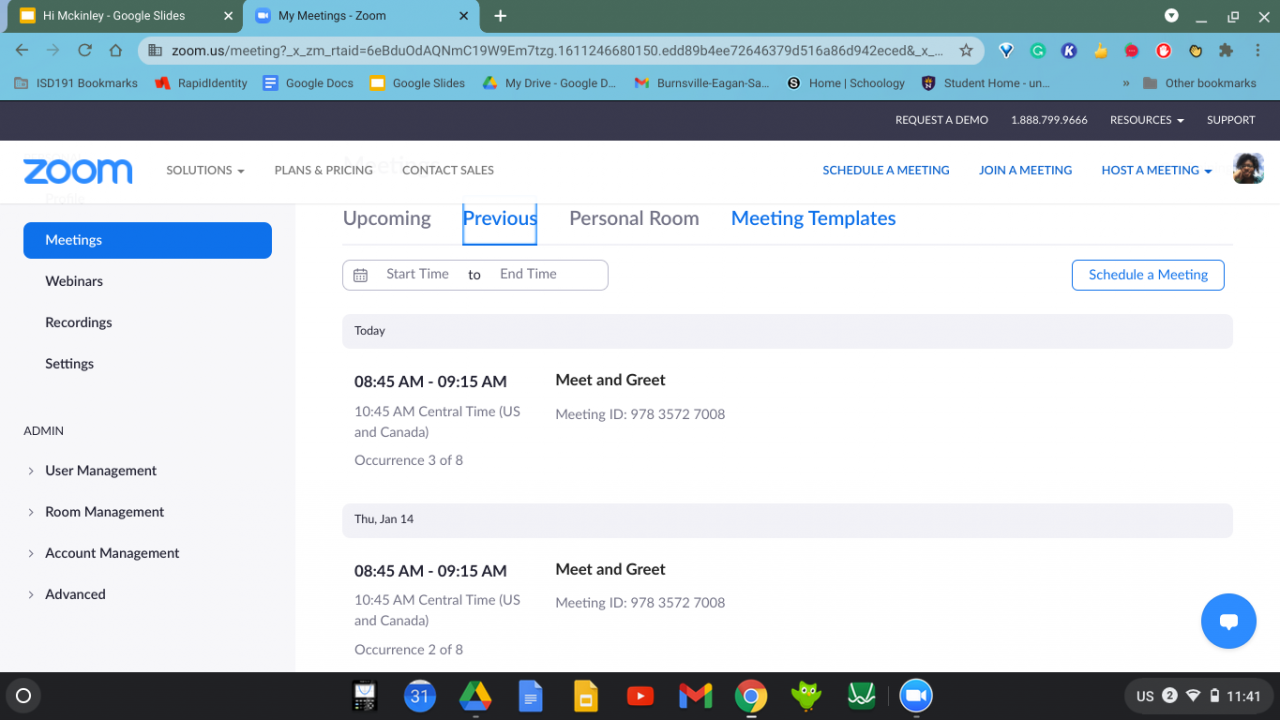The height and width of the screenshot is (720, 1280).
Task: Click the blue diamond extension icon
Action: 1007,50
